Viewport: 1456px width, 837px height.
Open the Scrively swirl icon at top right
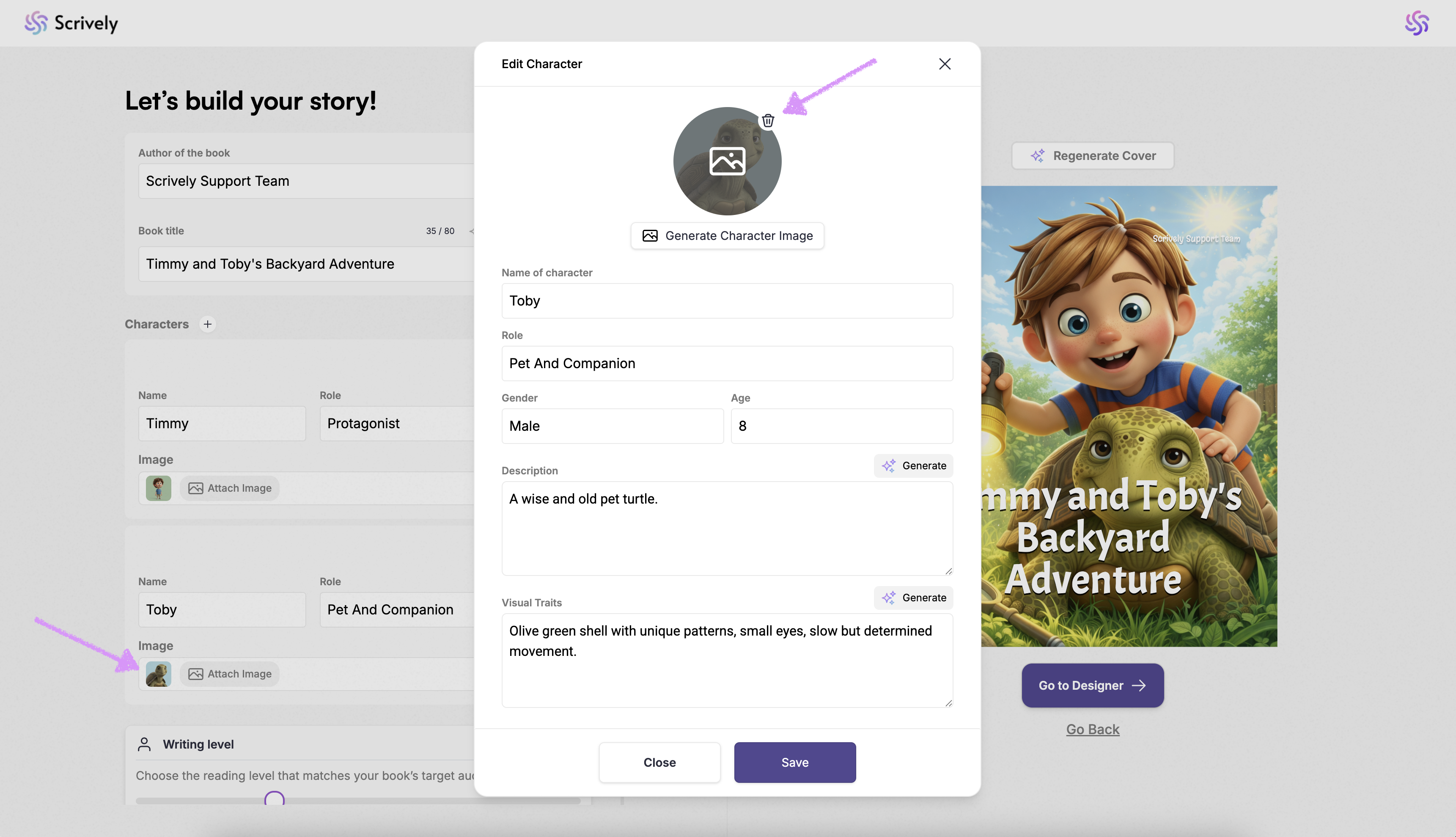[1416, 23]
